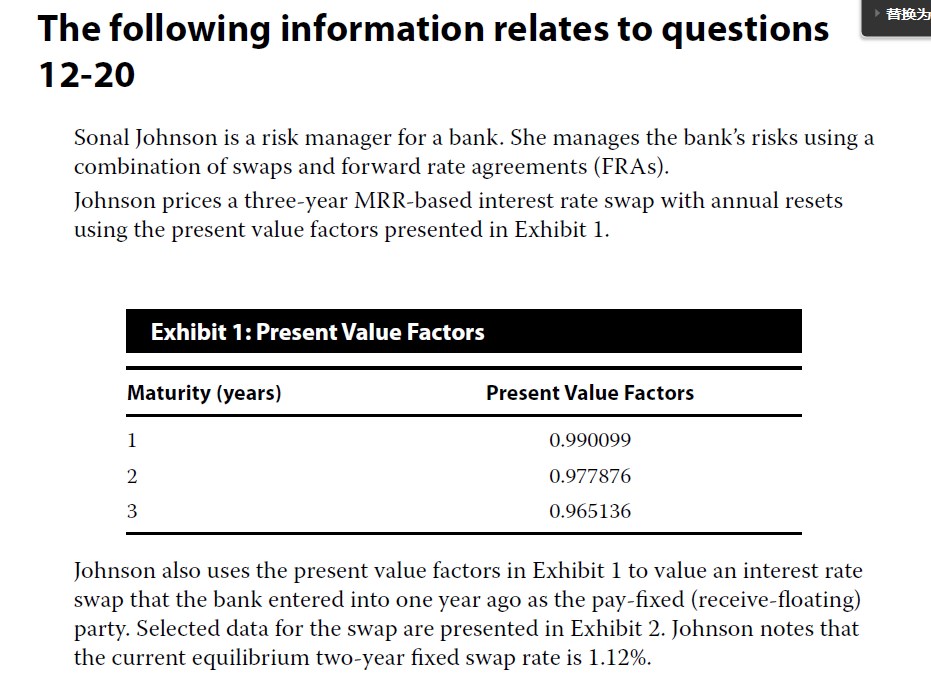Expand the 替换为 arrow triangle

876,15
